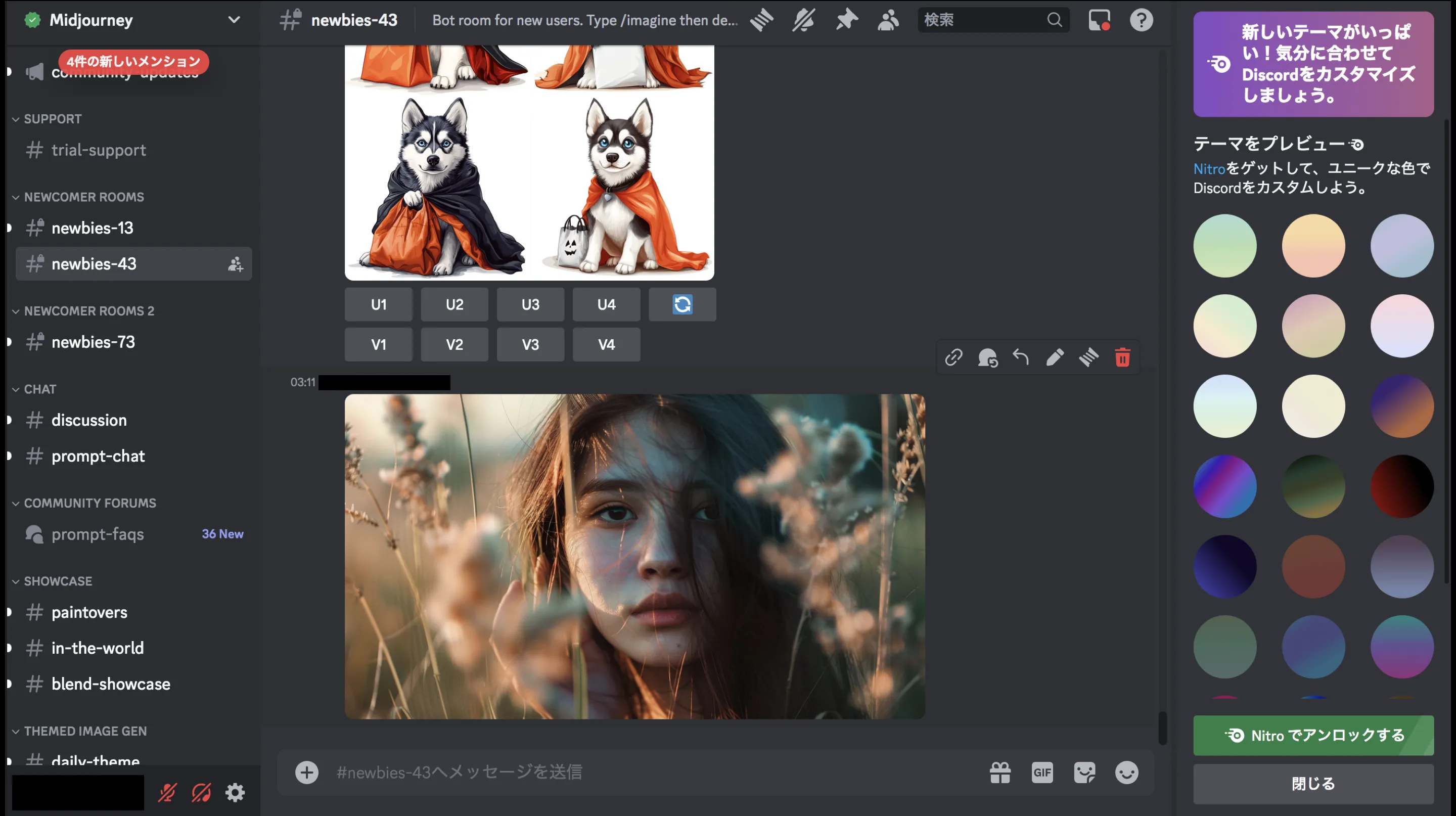
Task: Create variation with V2 button
Action: coord(454,344)
